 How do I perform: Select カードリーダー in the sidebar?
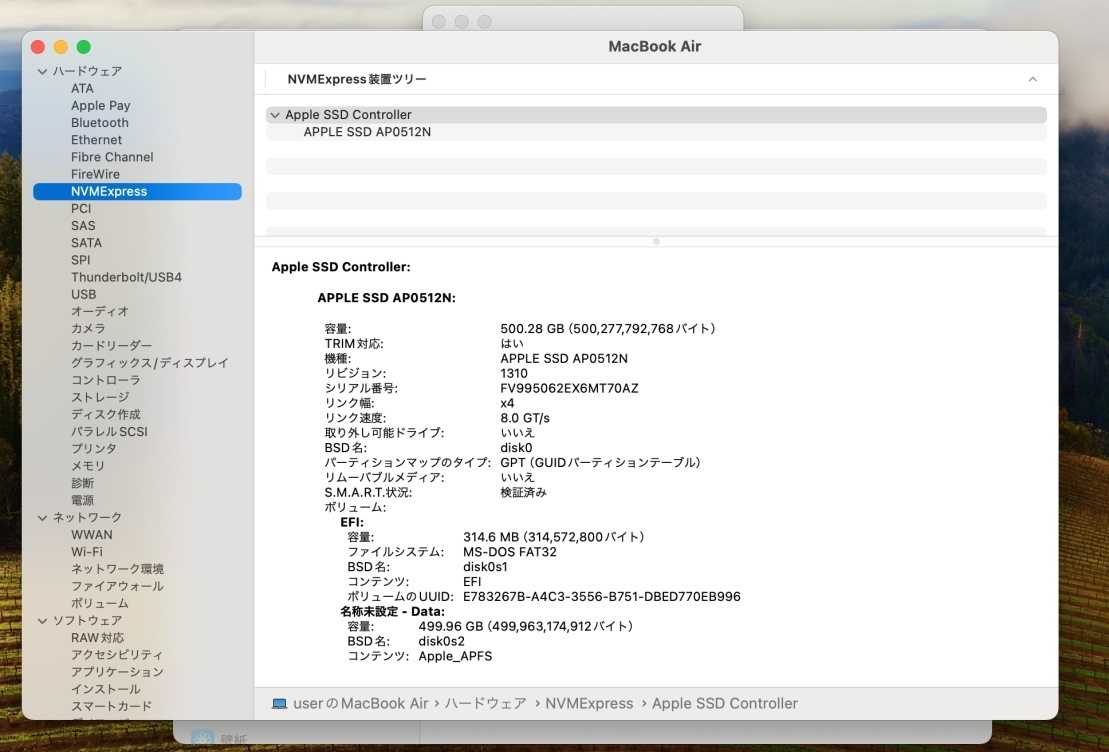tap(111, 345)
